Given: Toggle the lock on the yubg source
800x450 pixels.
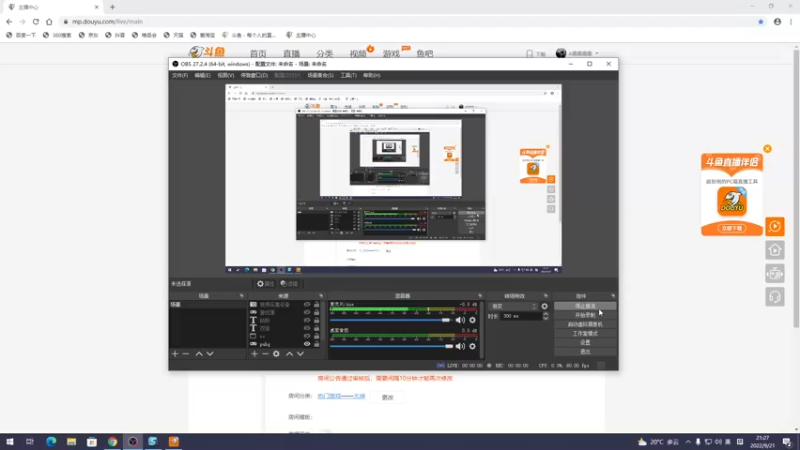Looking at the screenshot, I should (316, 344).
